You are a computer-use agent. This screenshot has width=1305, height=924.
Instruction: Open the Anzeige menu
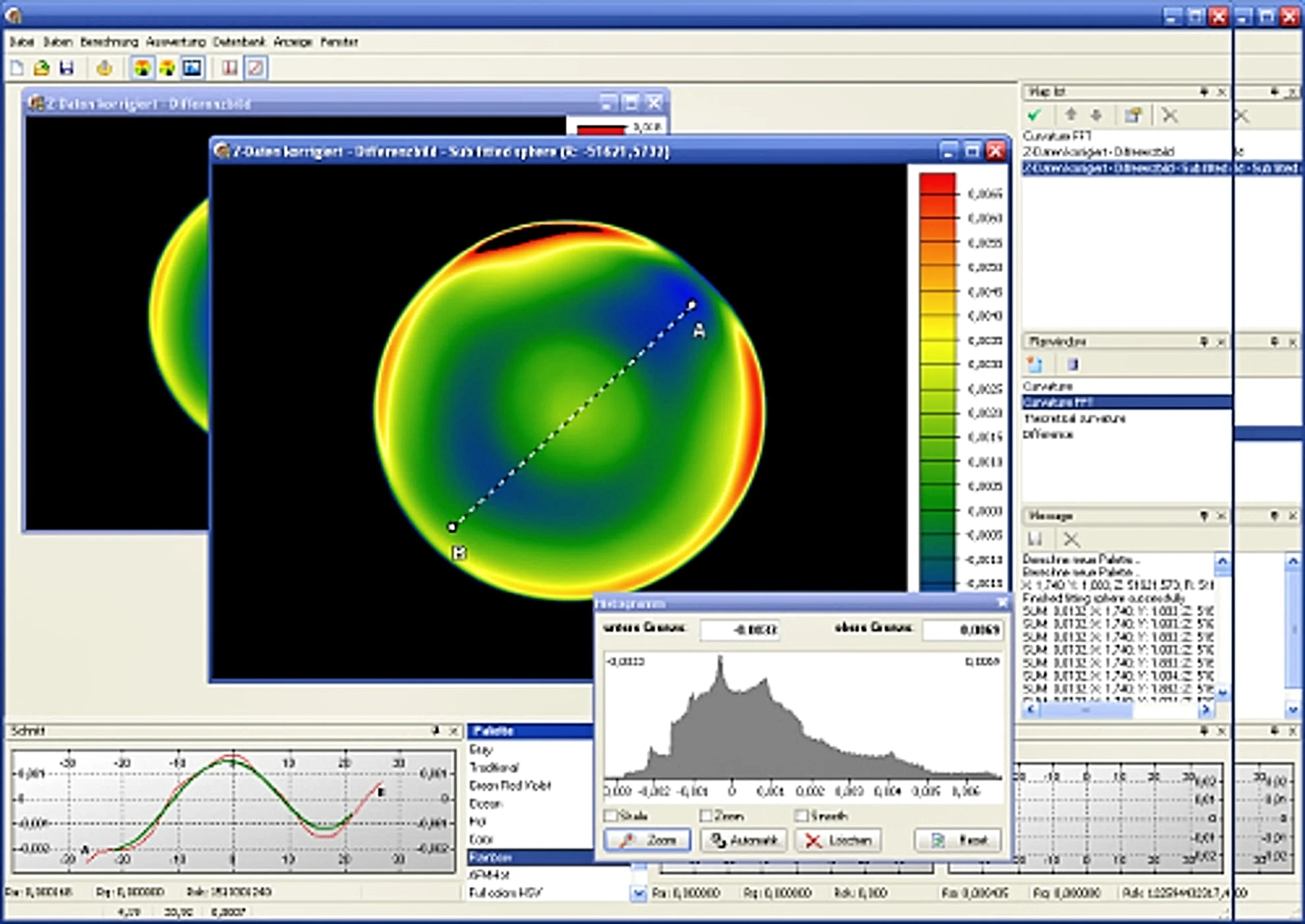click(293, 42)
